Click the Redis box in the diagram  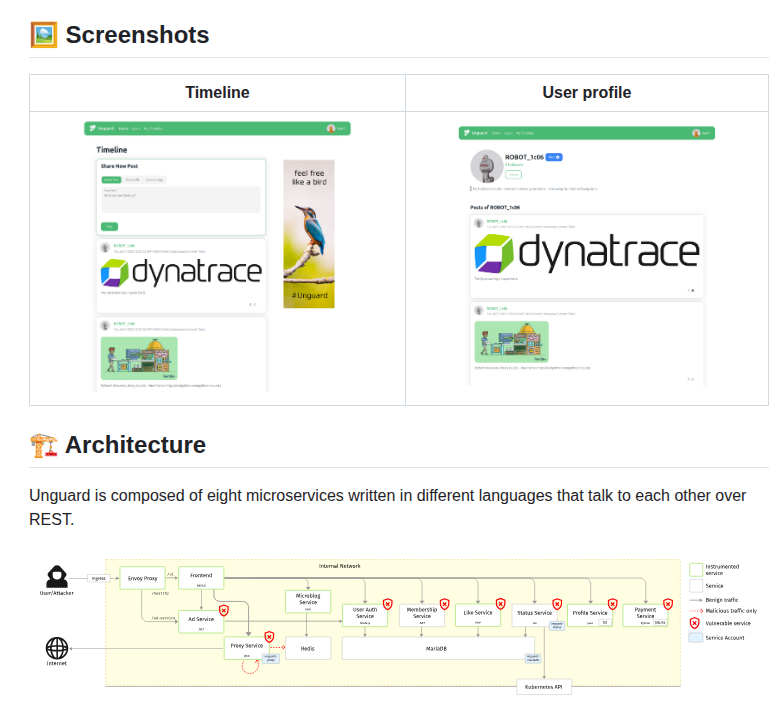tap(308, 648)
